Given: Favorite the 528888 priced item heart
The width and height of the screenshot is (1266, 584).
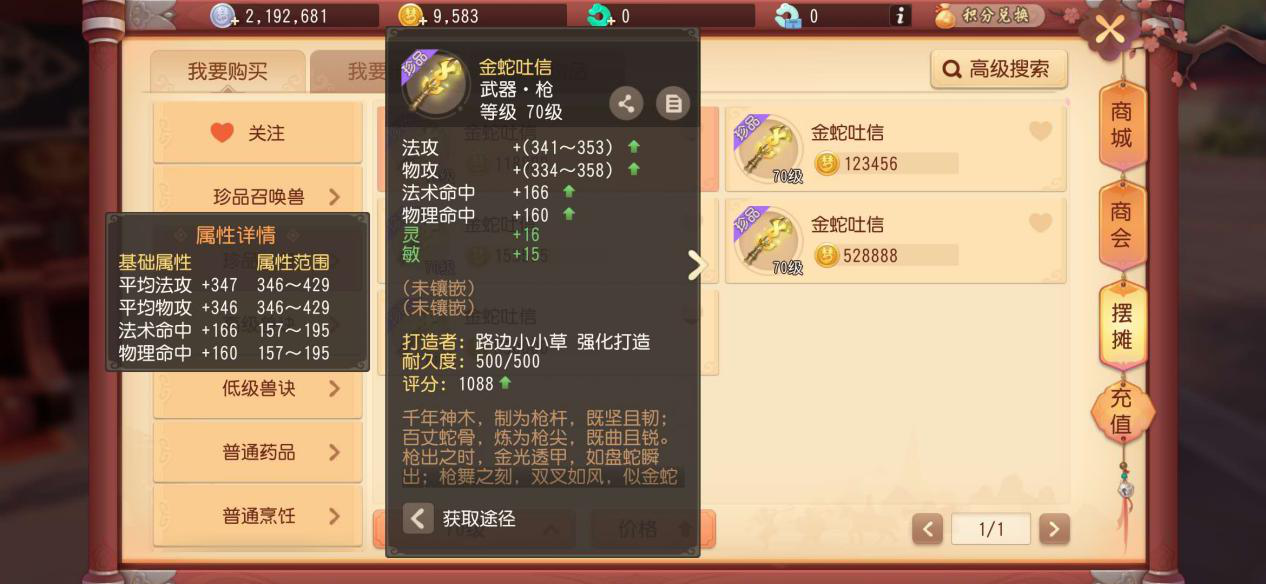Looking at the screenshot, I should click(1040, 223).
